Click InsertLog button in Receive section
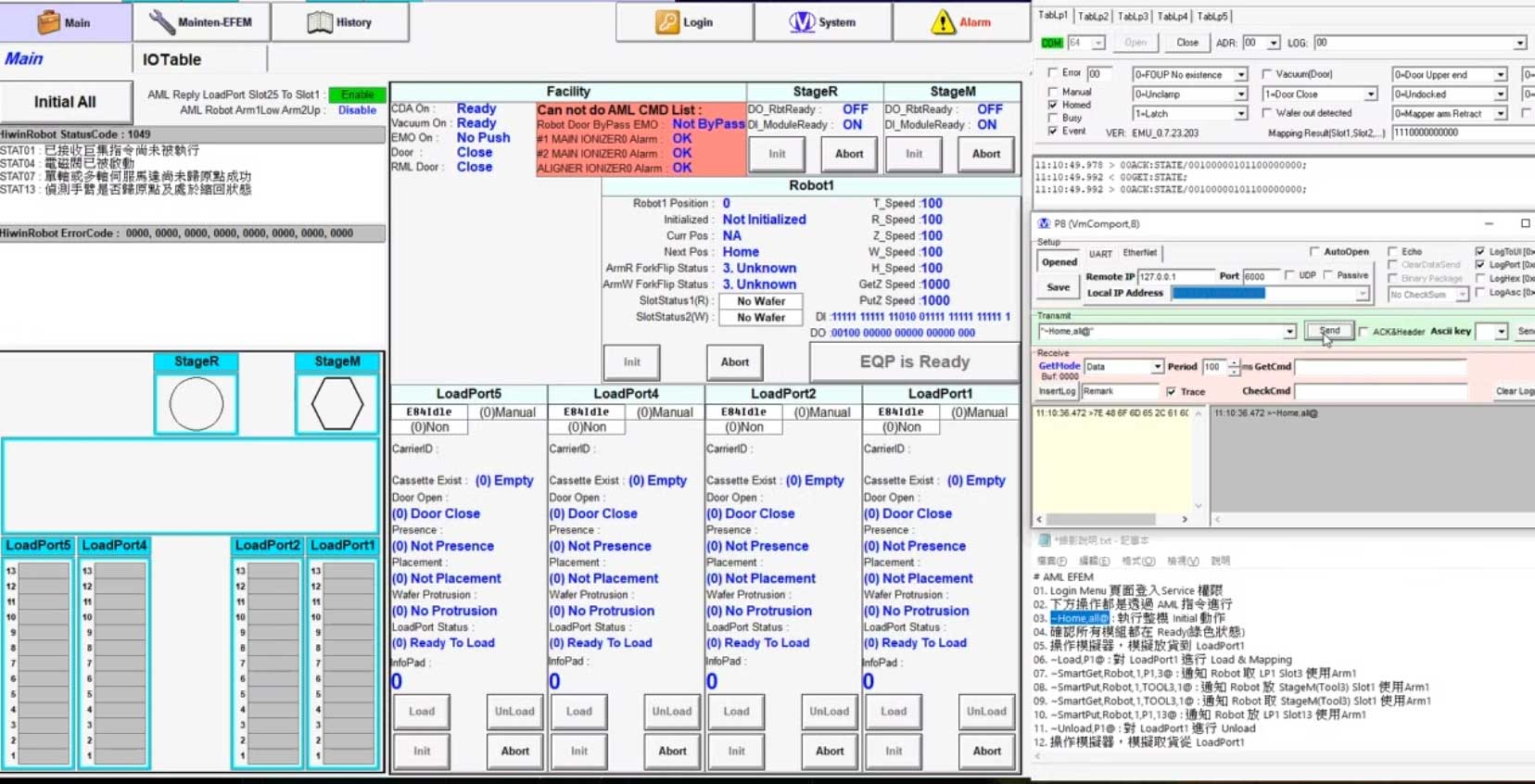Image resolution: width=1535 pixels, height=784 pixels. click(x=1057, y=391)
